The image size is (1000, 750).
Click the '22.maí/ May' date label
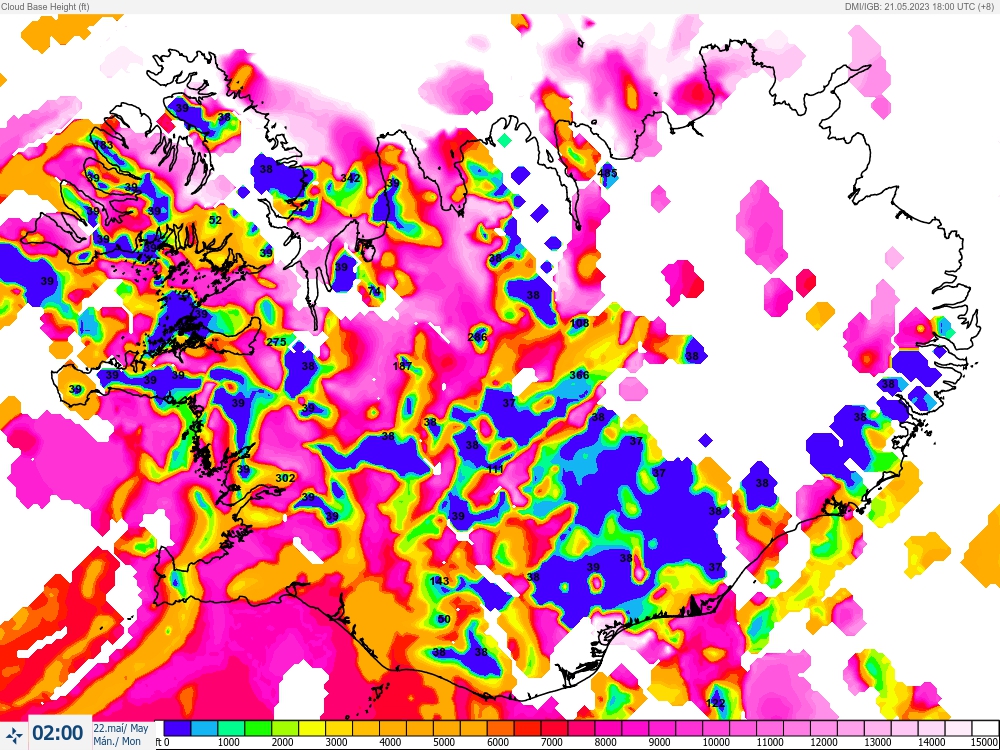tap(121, 728)
